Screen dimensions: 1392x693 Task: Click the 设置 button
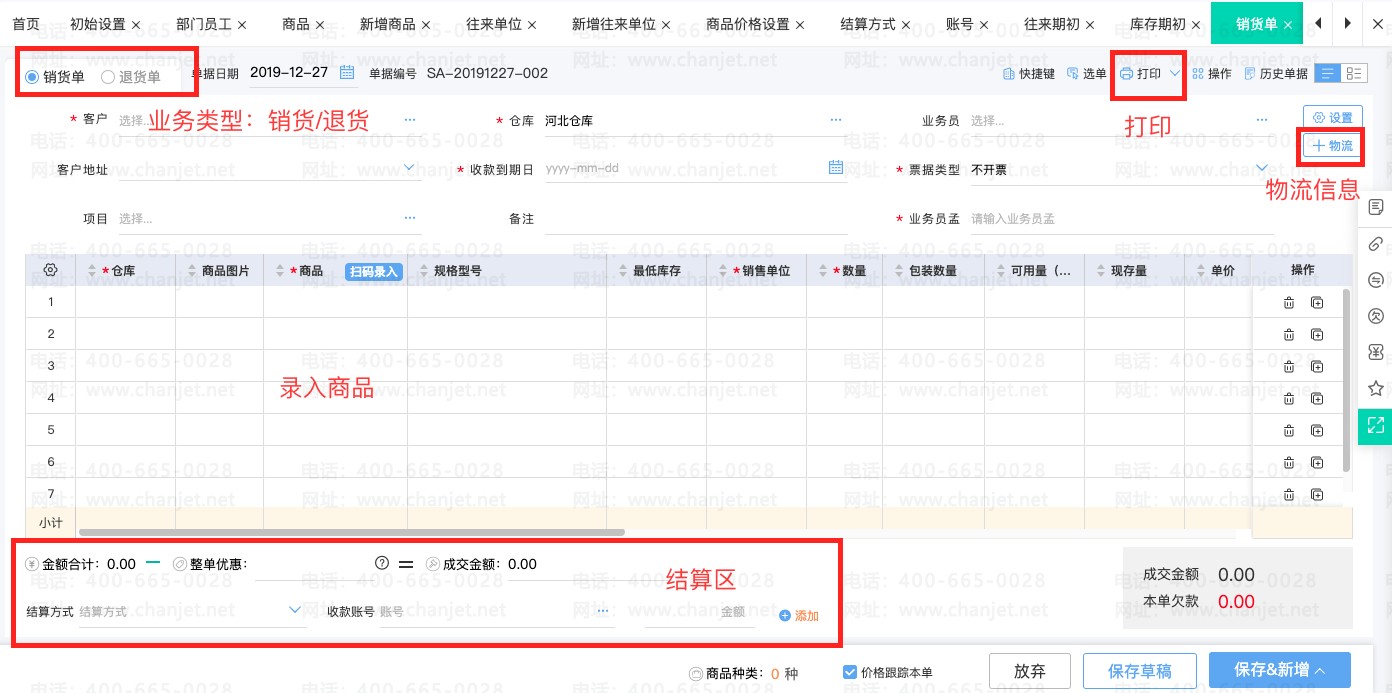point(1333,117)
